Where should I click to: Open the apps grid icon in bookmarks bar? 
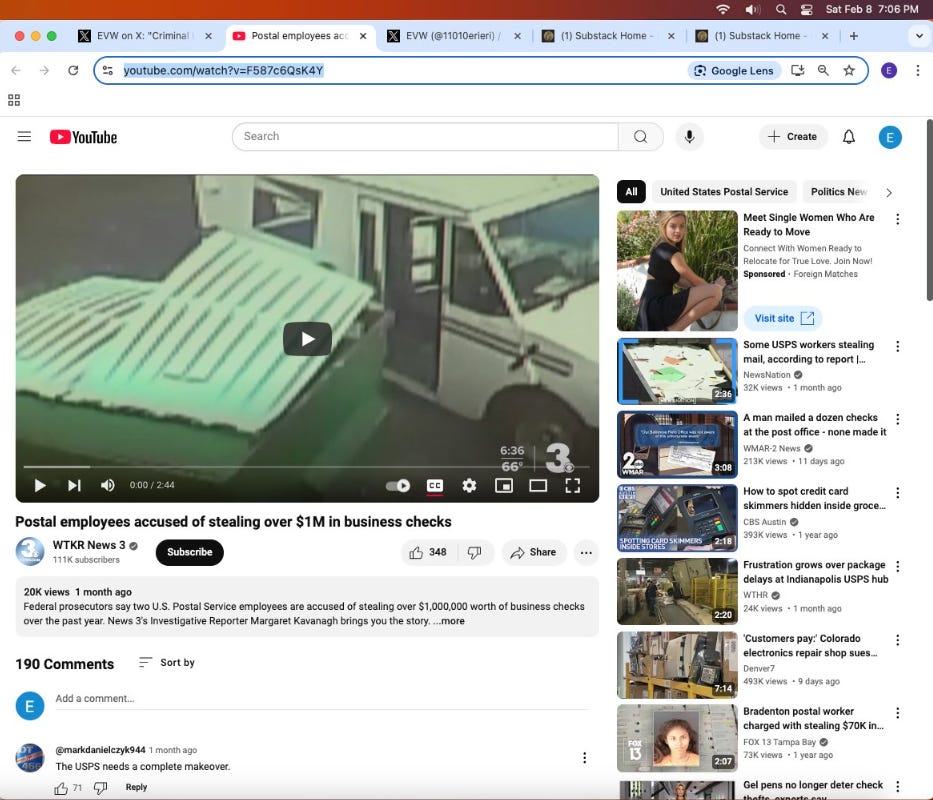pos(14,100)
